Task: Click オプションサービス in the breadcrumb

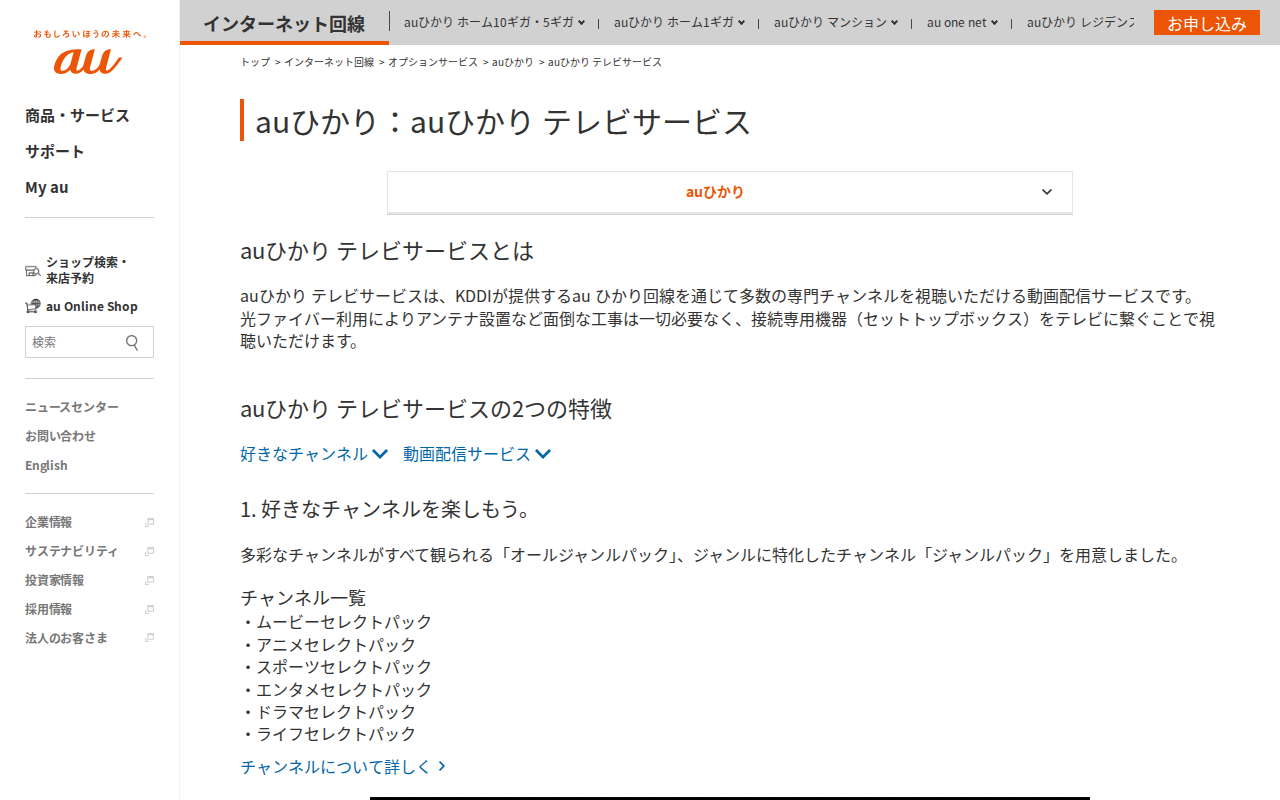Action: point(433,62)
